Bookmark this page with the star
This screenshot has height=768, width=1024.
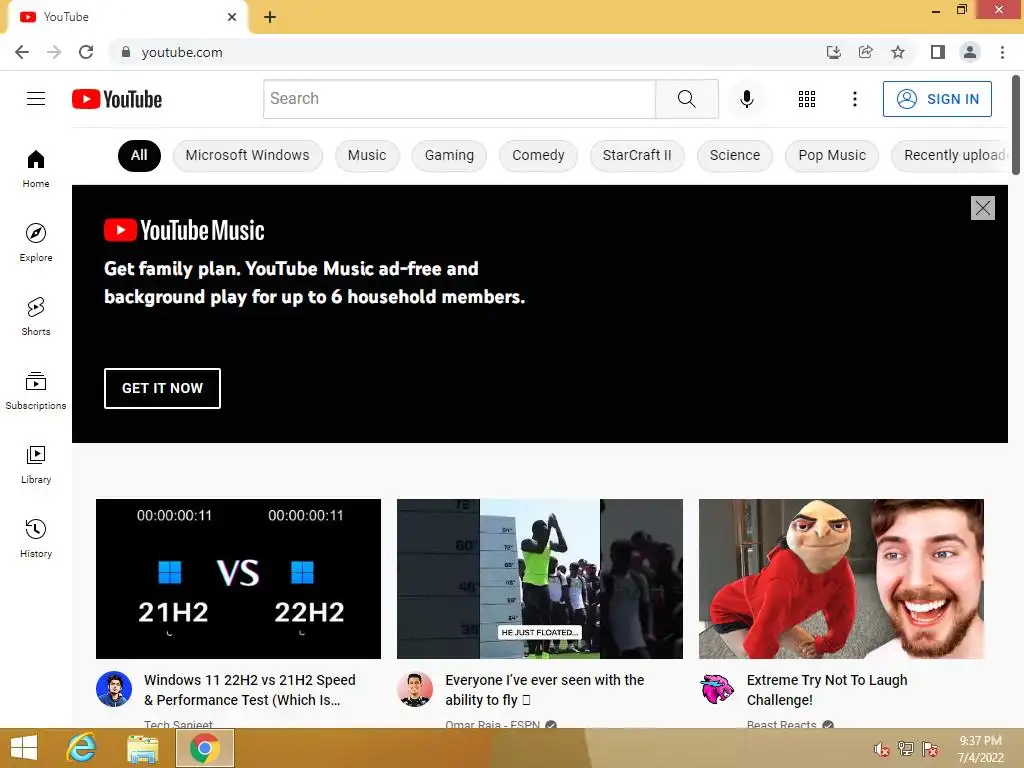tap(898, 52)
